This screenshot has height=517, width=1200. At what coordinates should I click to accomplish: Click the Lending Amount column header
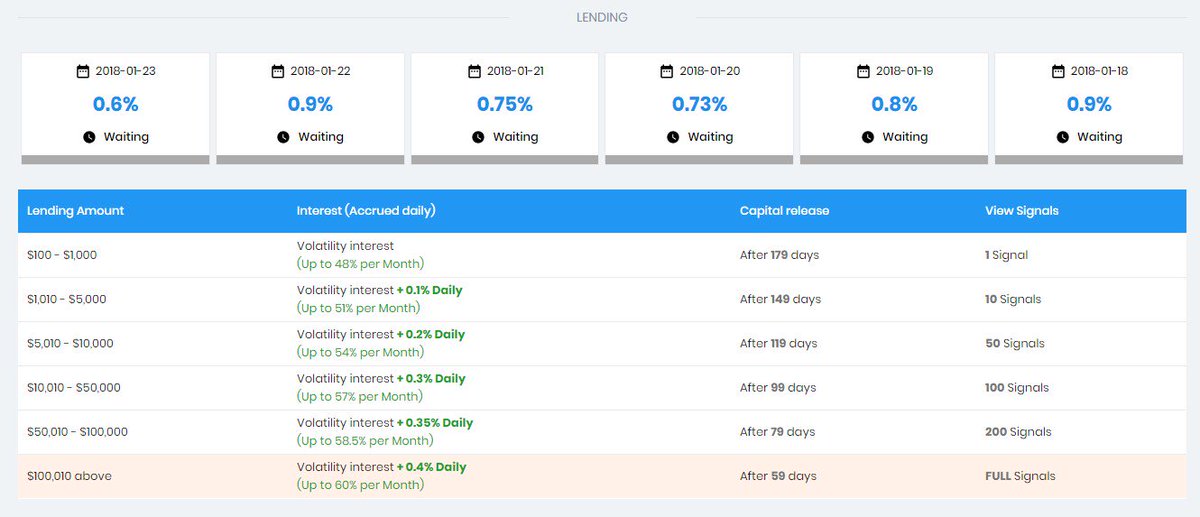[x=76, y=211]
